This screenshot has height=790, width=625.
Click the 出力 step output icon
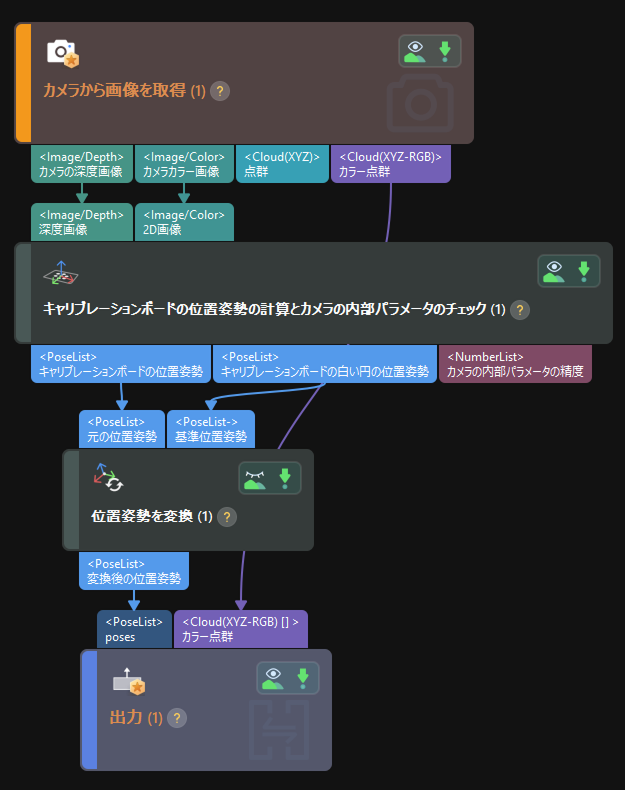[x=129, y=682]
